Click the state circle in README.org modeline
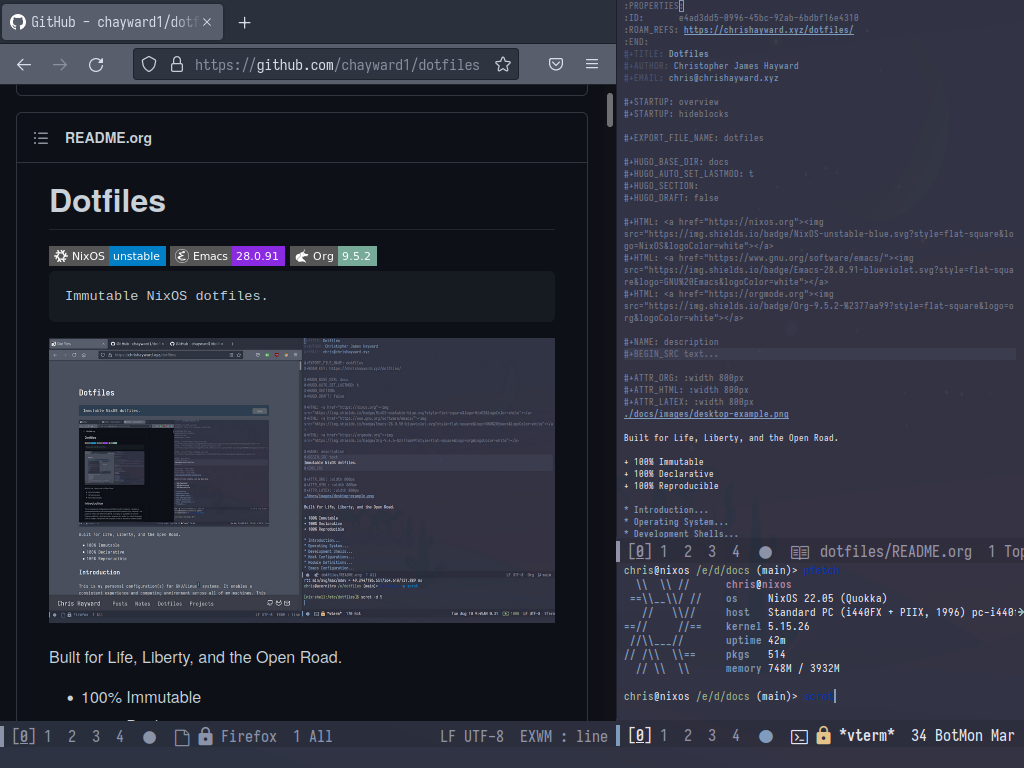 click(x=765, y=552)
